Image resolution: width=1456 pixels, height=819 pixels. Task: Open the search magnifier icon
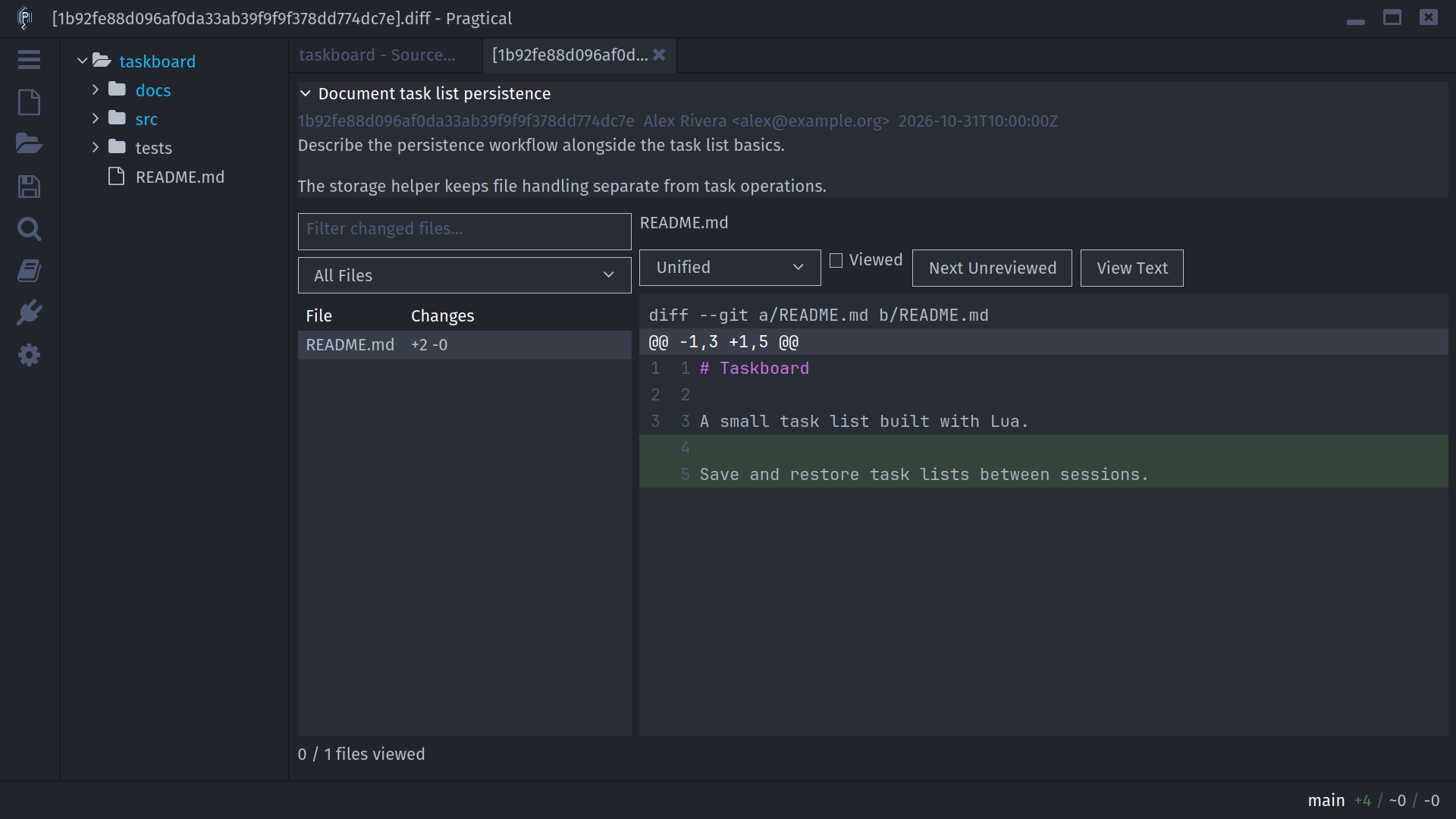[x=29, y=229]
